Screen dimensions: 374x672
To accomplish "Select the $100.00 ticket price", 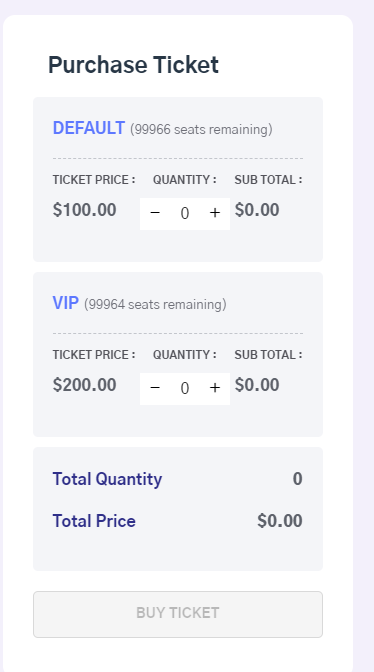I will pos(84,210).
